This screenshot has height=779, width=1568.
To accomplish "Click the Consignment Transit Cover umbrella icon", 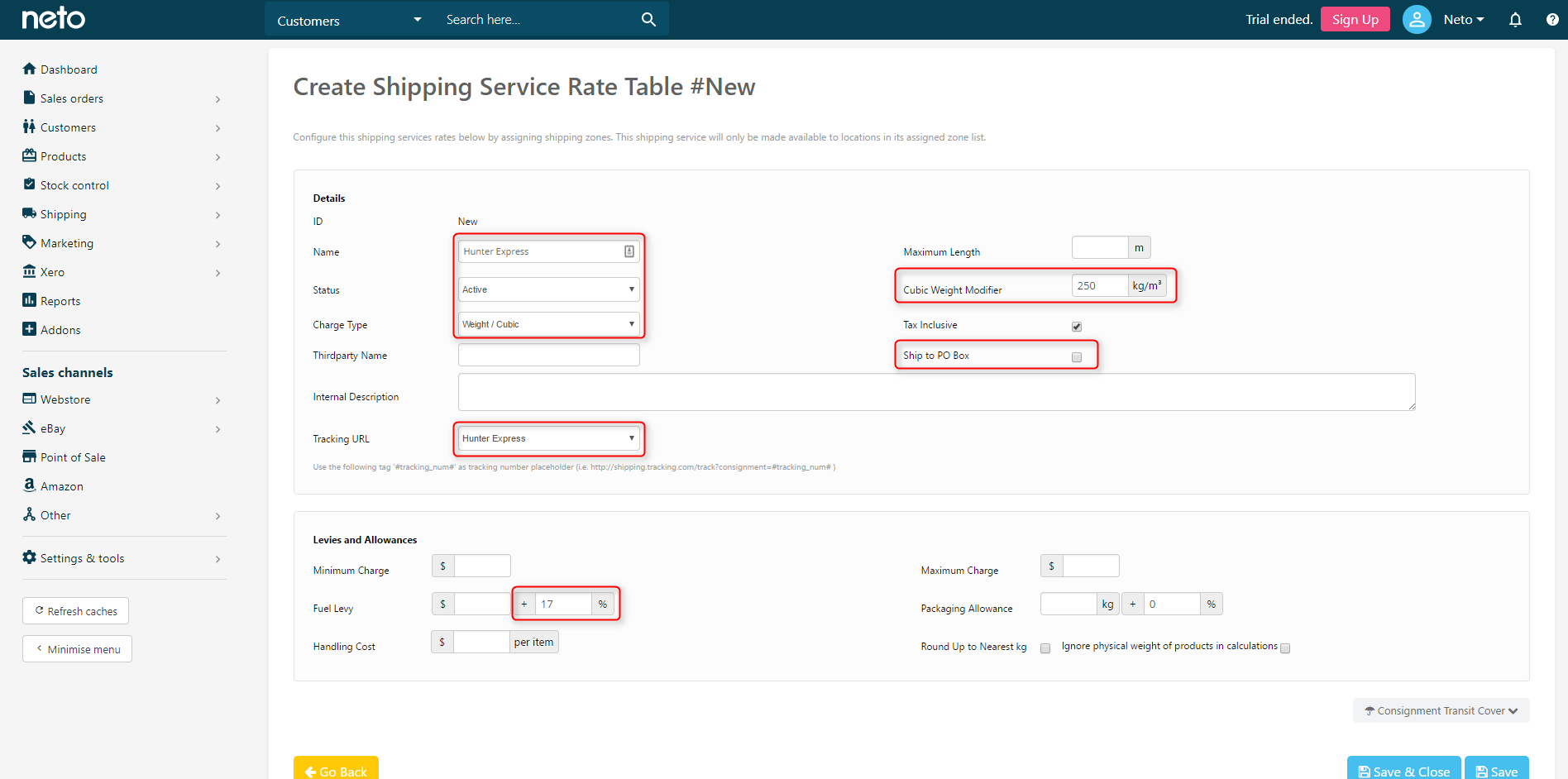I will (1370, 710).
